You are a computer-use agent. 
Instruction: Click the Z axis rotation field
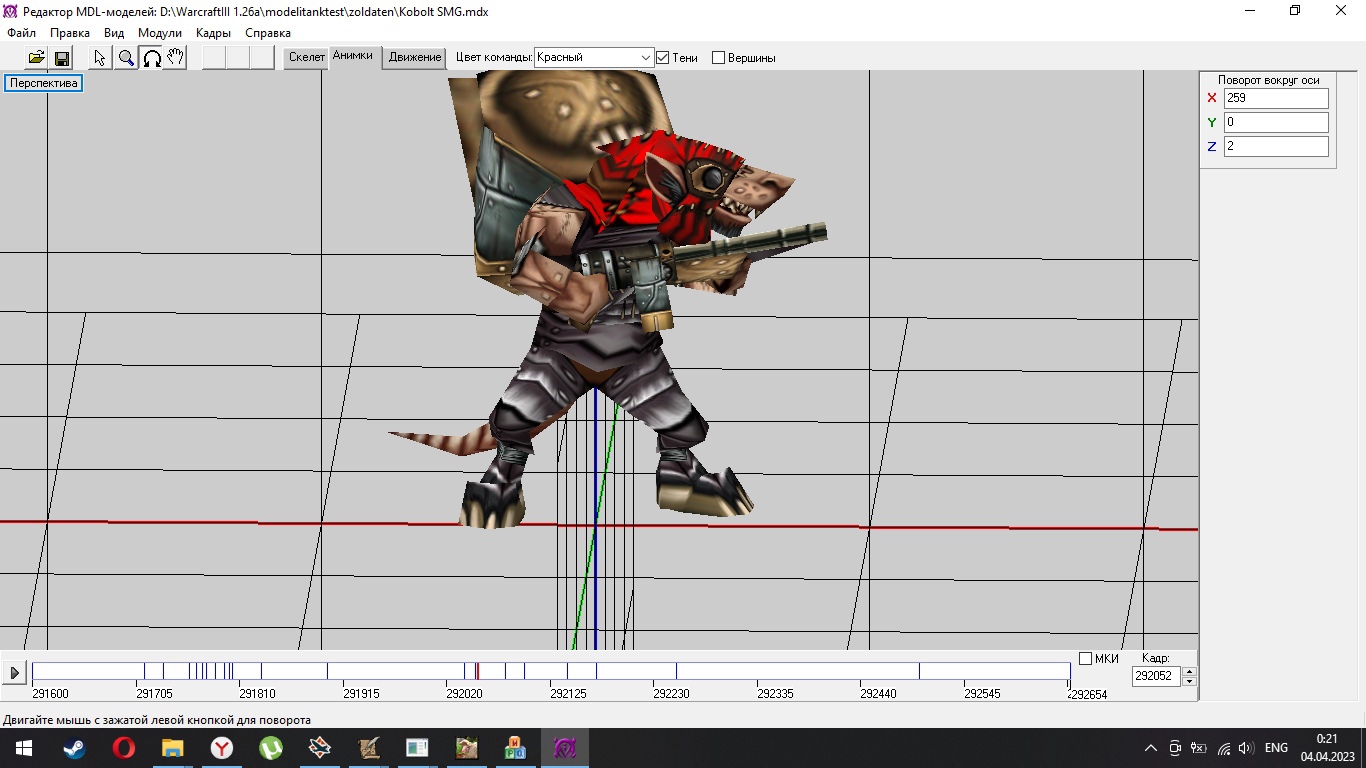tap(1276, 146)
